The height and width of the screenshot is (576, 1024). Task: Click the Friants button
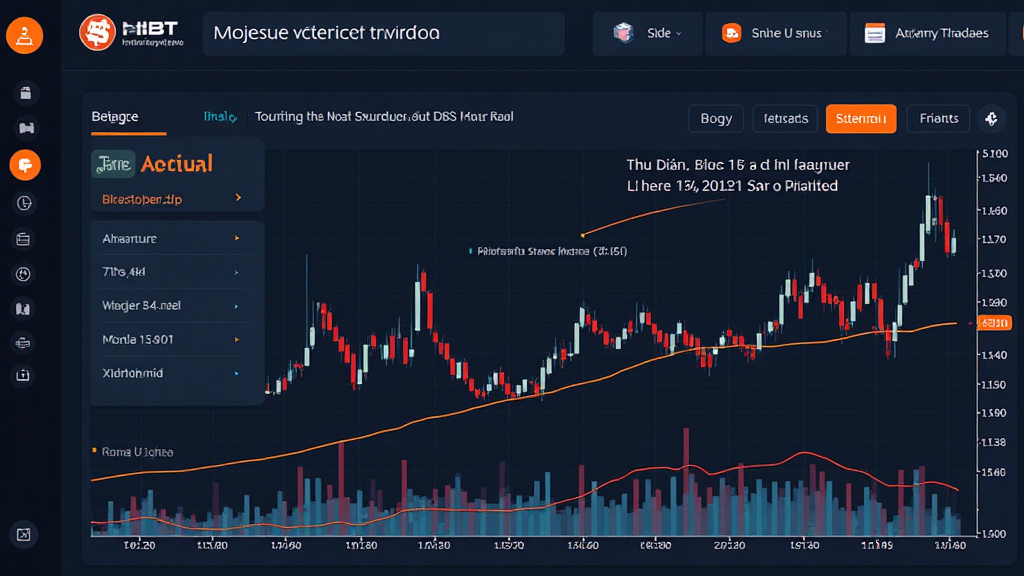(938, 119)
